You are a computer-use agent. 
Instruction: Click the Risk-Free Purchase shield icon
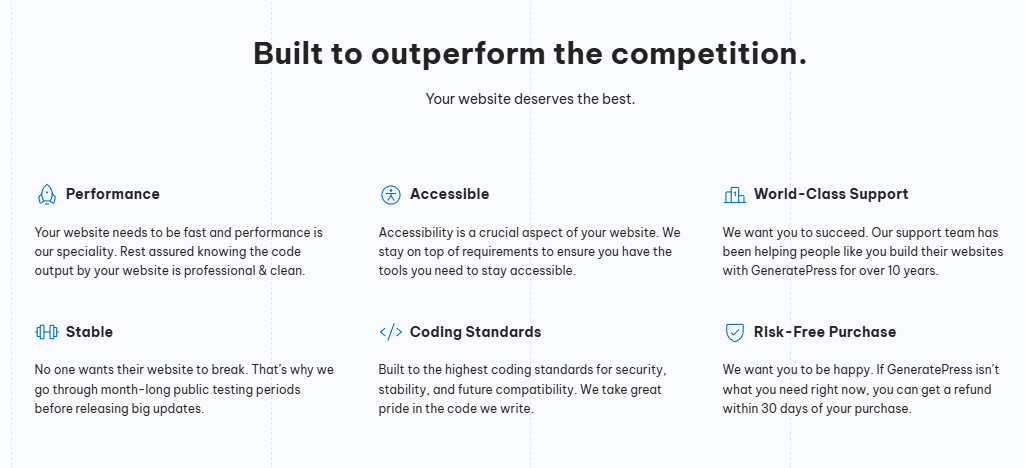click(734, 332)
